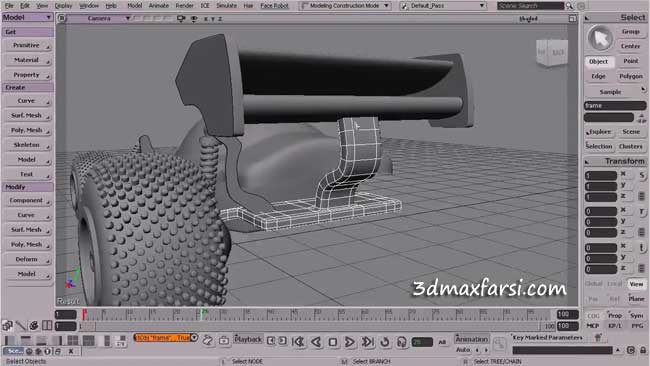
Task: Click the viewport camera icon
Action: (x=181, y=19)
